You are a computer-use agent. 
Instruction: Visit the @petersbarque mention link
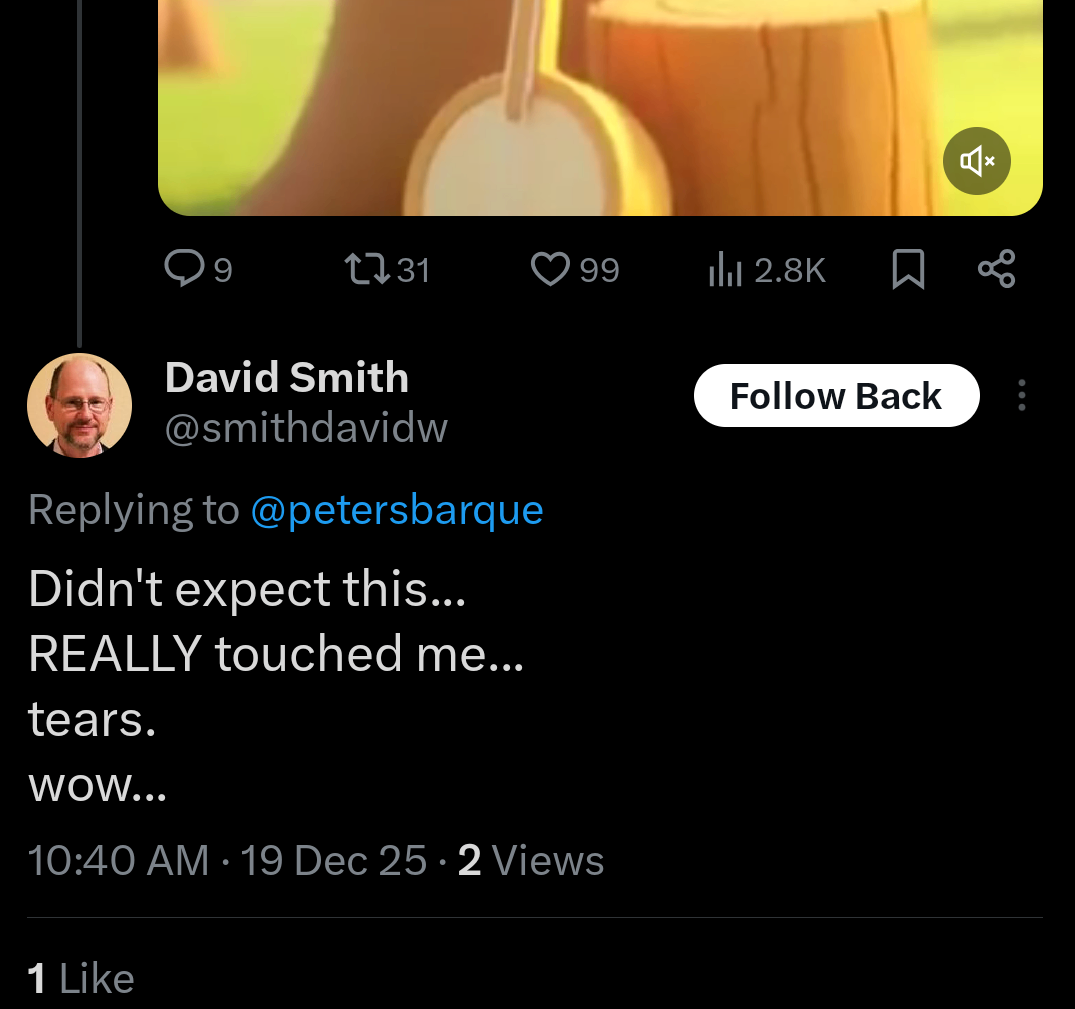[396, 510]
